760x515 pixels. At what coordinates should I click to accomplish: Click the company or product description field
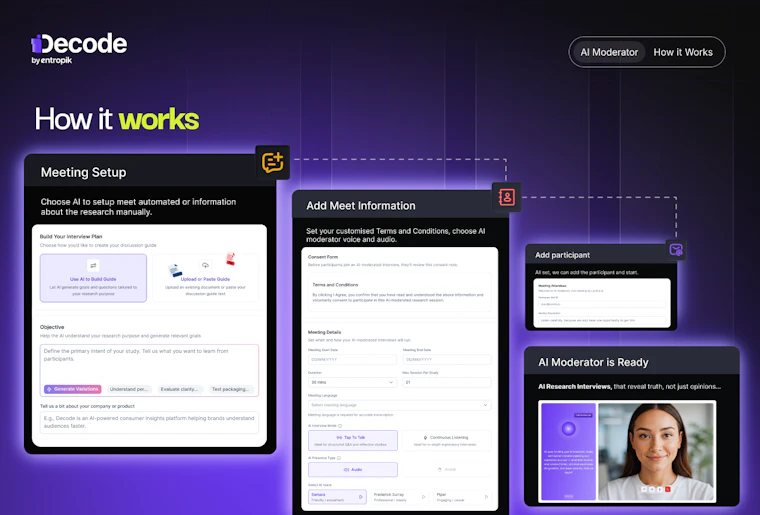(x=149, y=422)
